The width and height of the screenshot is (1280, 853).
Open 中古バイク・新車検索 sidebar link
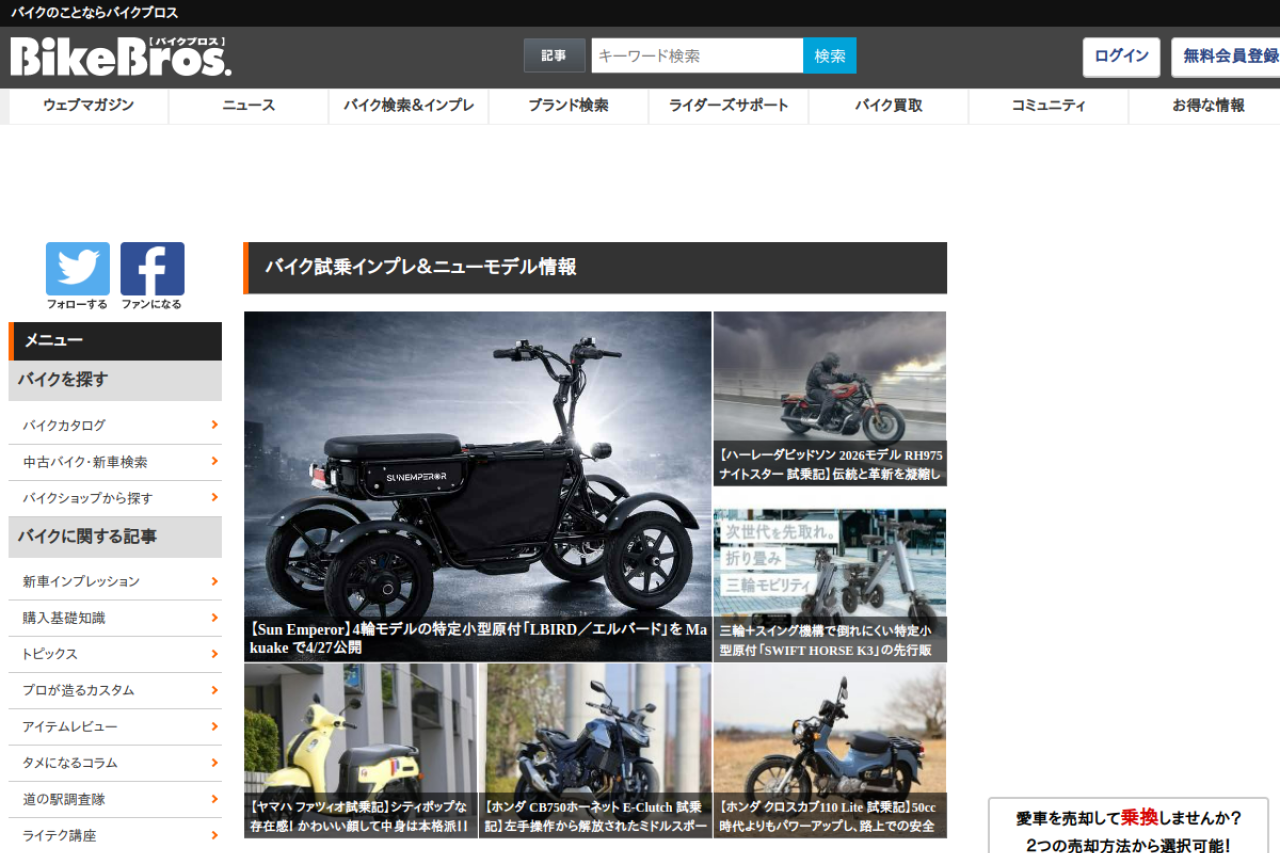click(x=85, y=462)
